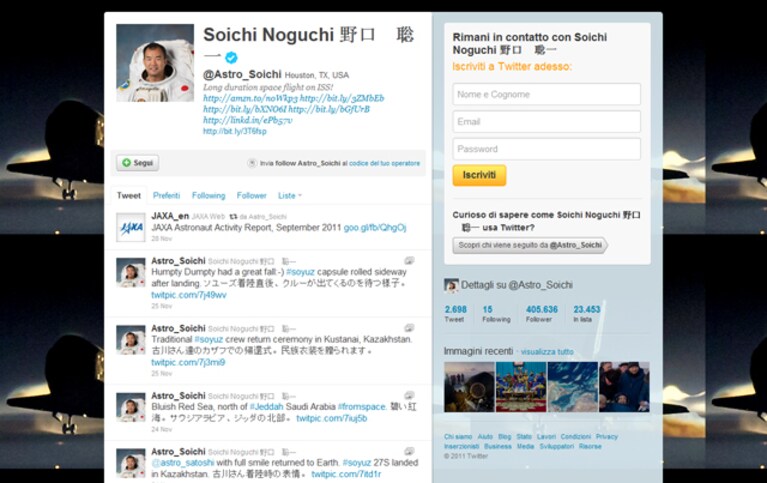Viewport: 767px width, 483px height.
Task: Open the first recent image of the Soyuz capsule
Action: click(469, 387)
